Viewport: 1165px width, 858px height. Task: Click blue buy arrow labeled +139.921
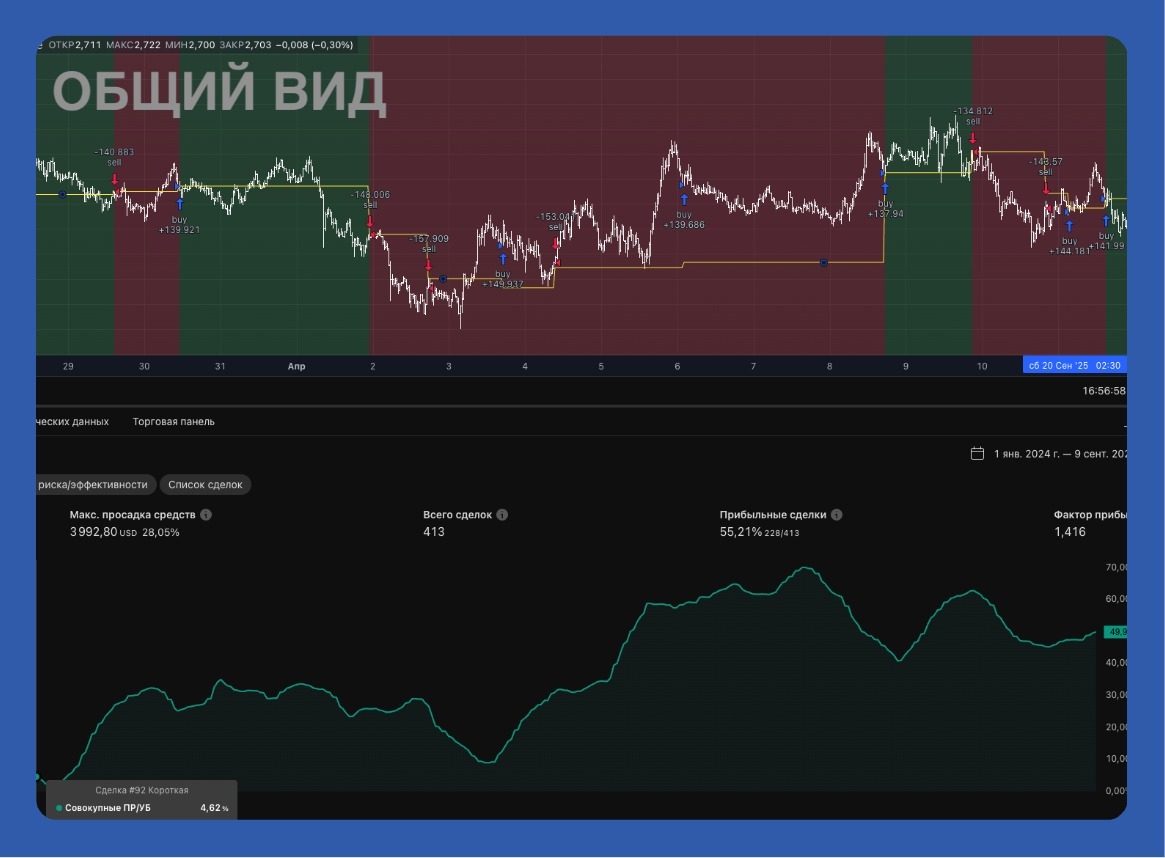(x=179, y=204)
